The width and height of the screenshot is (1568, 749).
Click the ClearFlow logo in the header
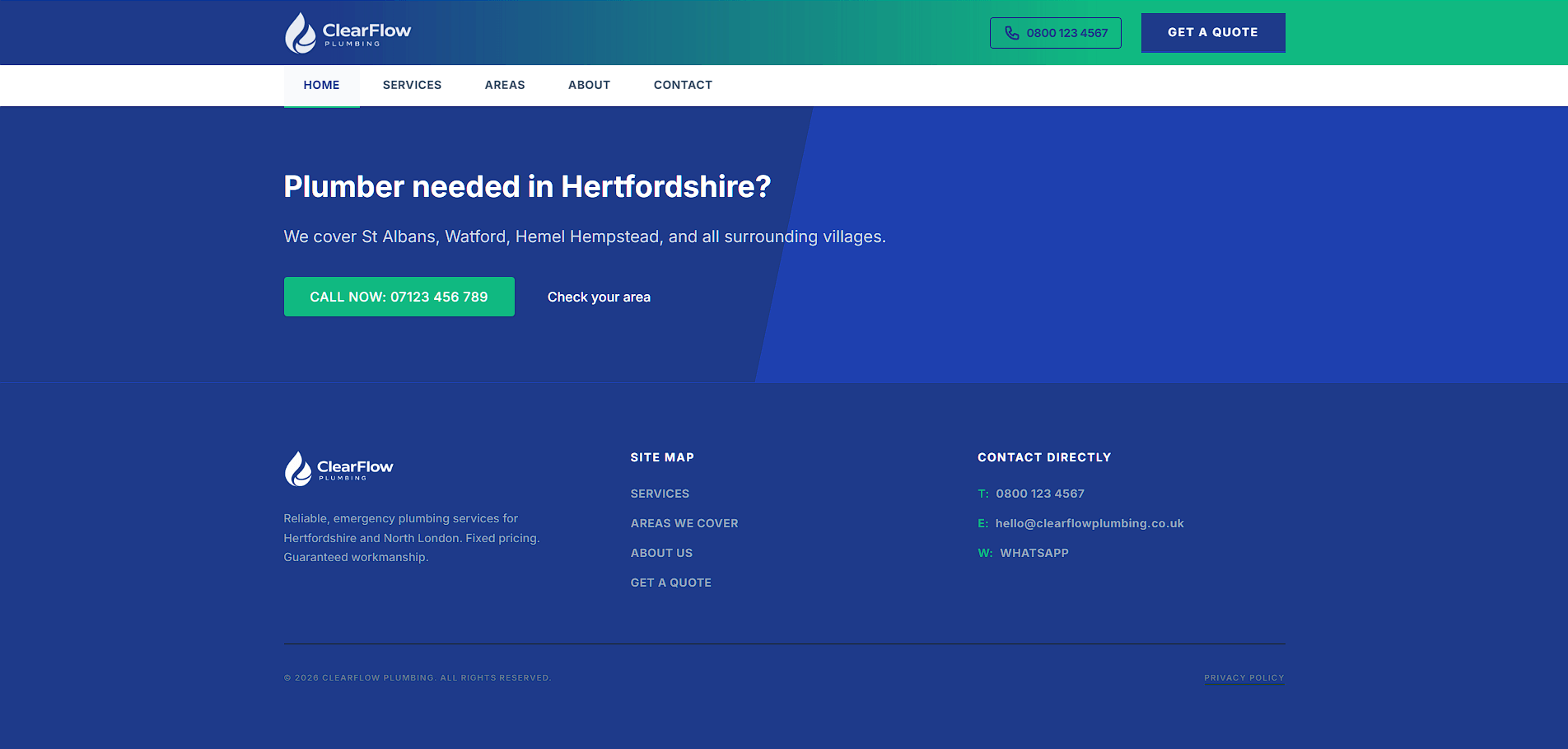point(347,32)
